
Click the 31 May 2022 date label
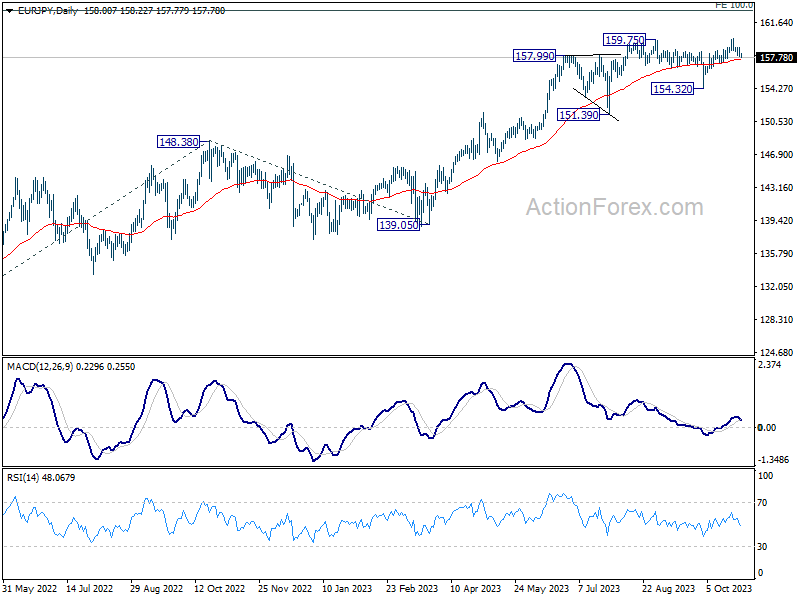(x=30, y=589)
